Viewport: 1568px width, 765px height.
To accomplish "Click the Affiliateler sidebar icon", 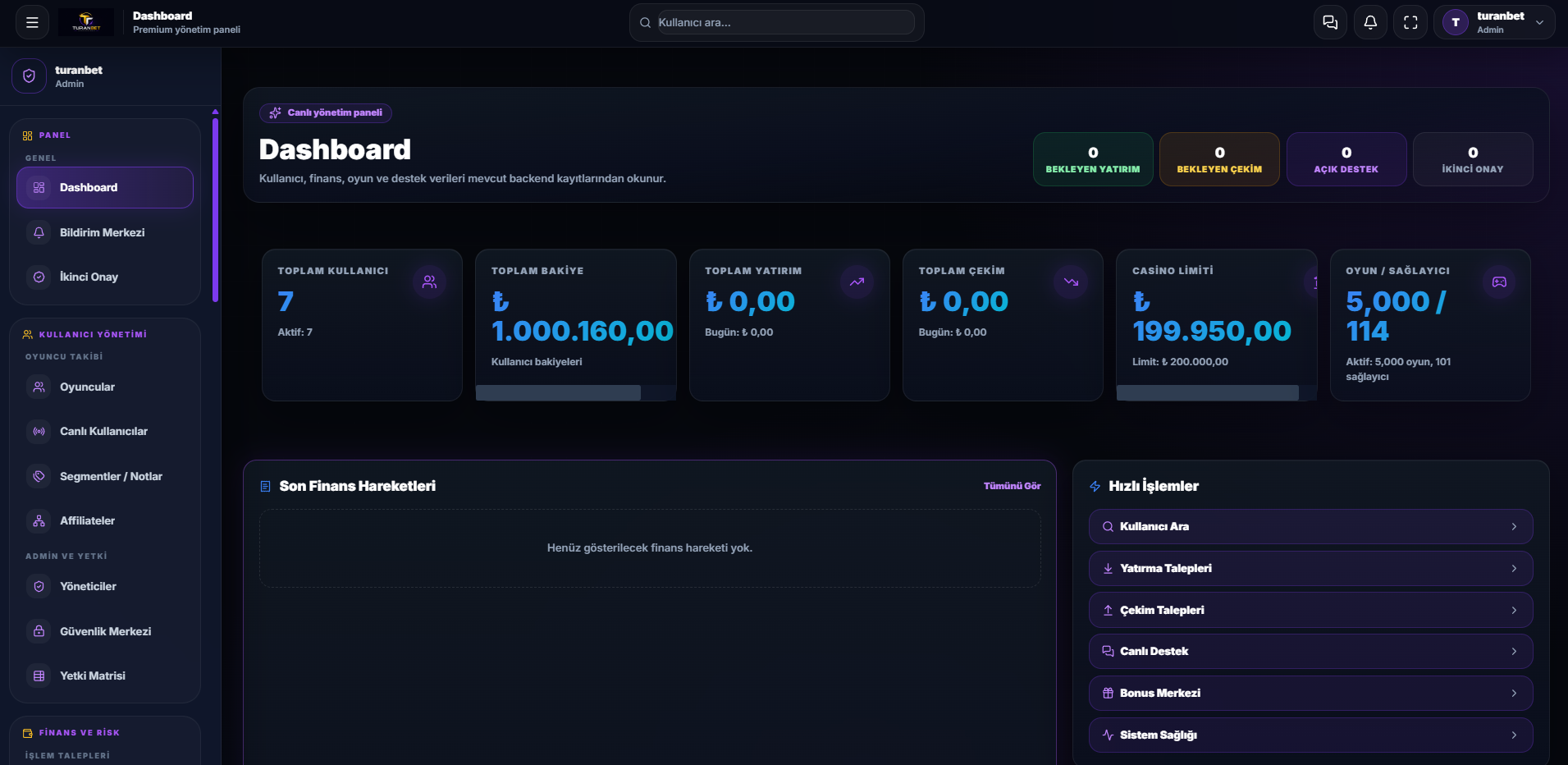I will click(39, 520).
